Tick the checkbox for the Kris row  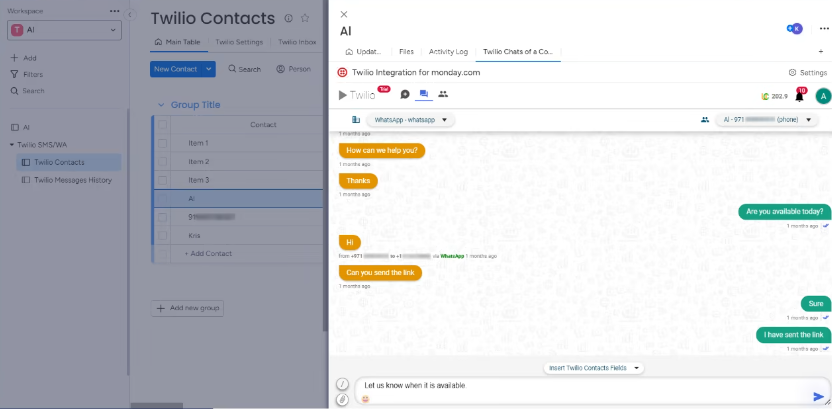tap(162, 236)
